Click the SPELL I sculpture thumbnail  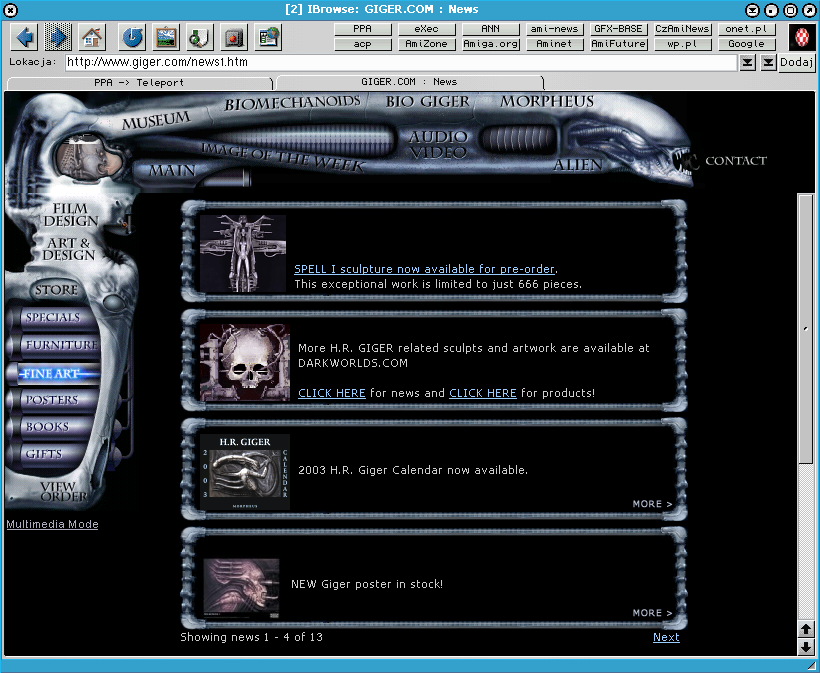[x=243, y=254]
